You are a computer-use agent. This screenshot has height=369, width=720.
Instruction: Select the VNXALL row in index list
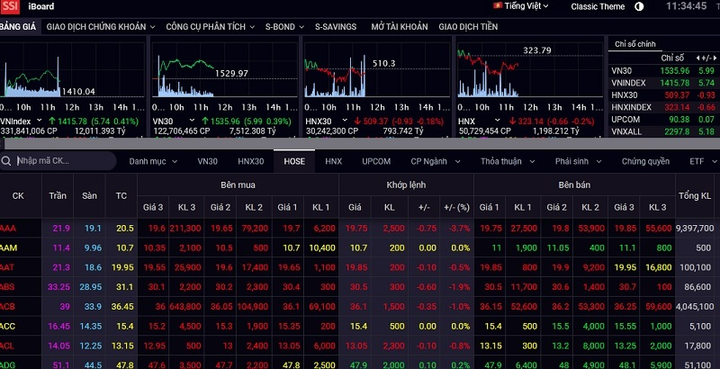pos(663,132)
